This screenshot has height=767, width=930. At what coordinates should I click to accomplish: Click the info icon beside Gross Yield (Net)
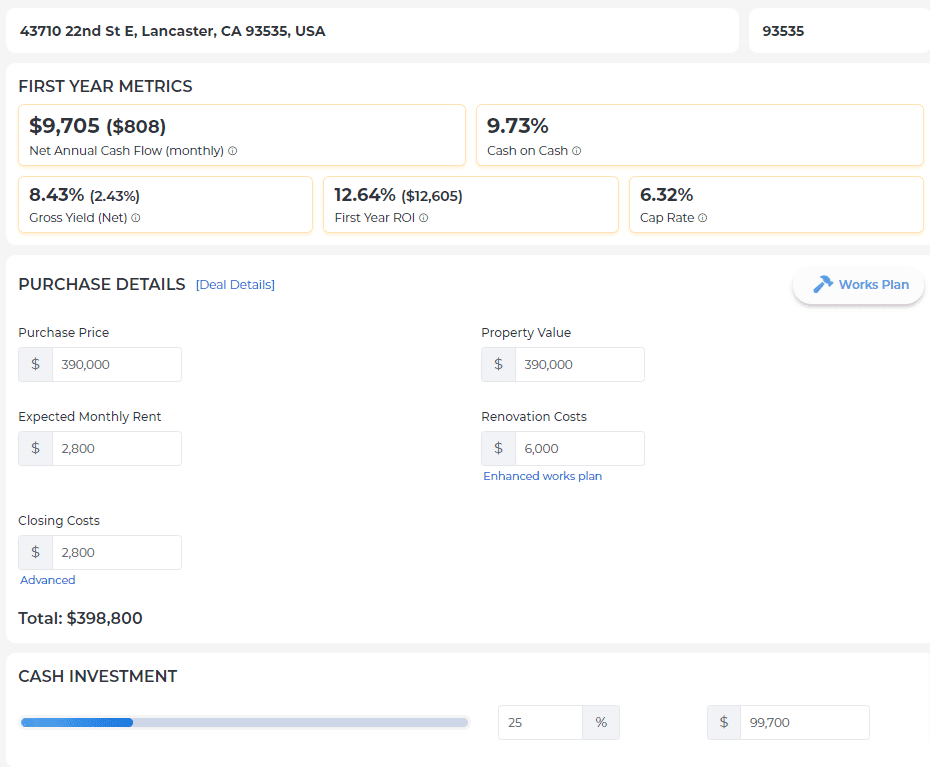(x=136, y=218)
